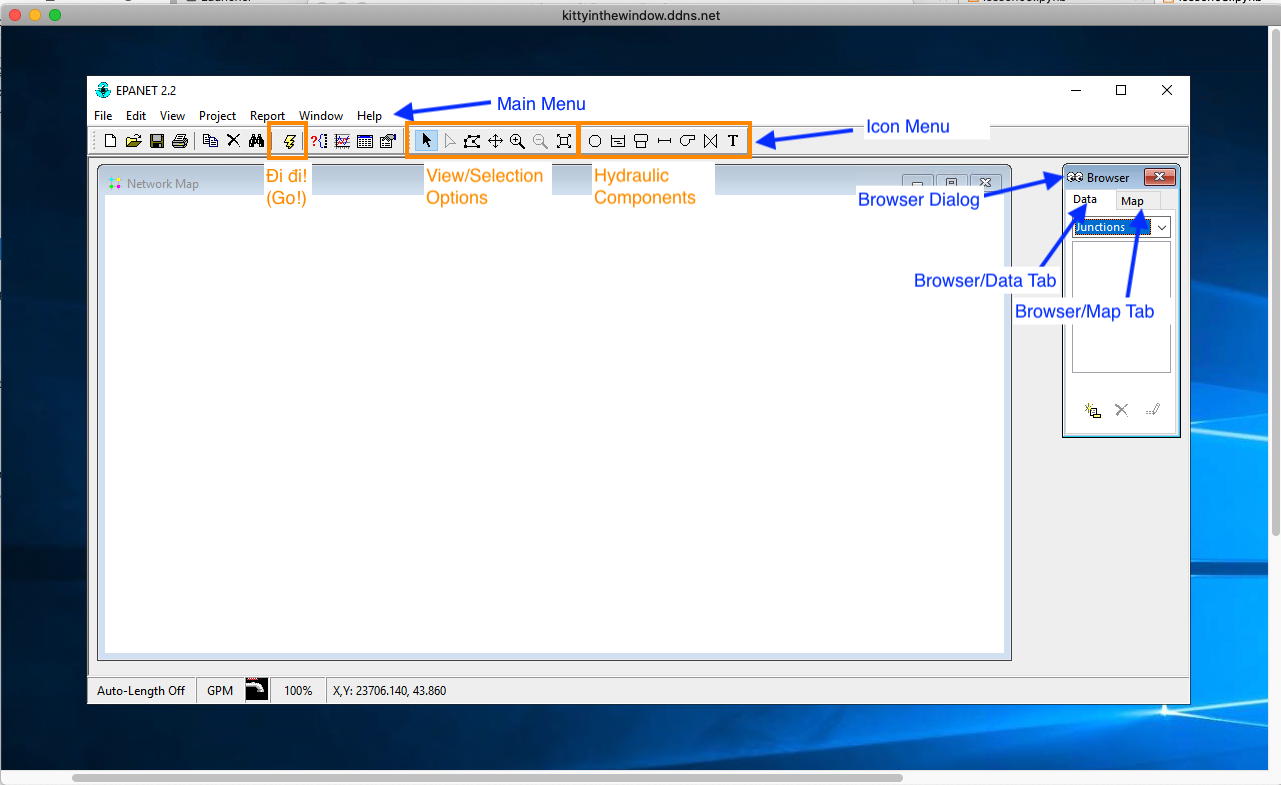Maximize the EPANET 2.2 window

[1121, 90]
